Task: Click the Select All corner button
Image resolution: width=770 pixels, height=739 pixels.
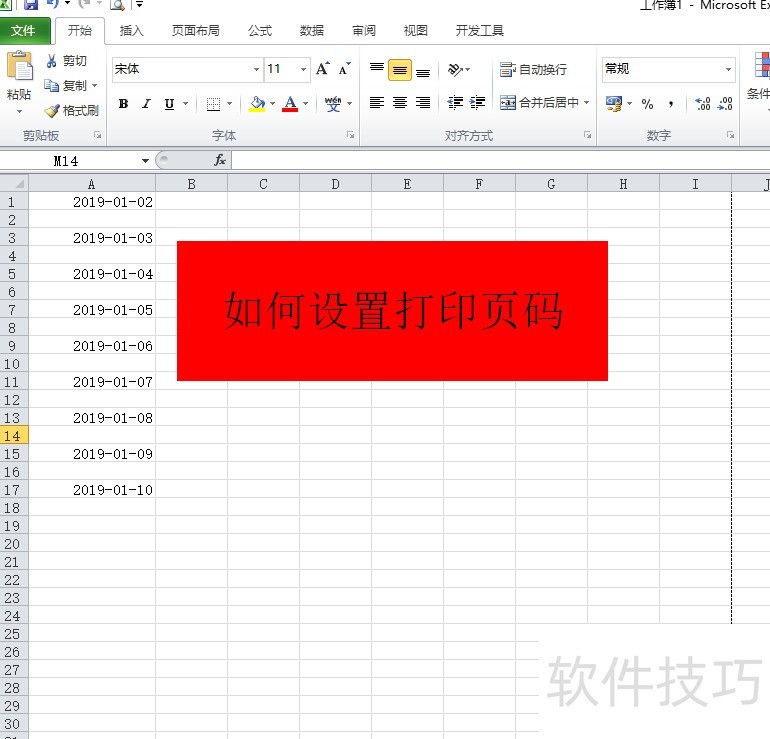Action: (x=14, y=184)
